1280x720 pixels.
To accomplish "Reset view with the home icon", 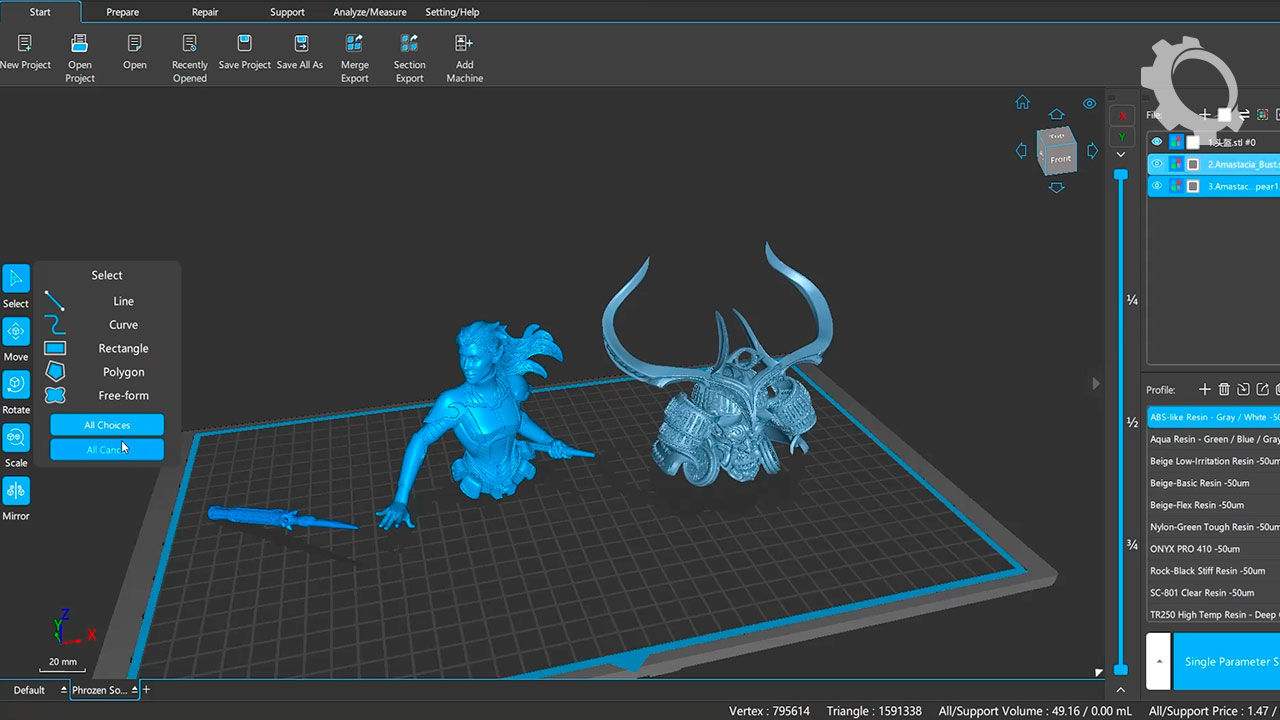I will 1022,103.
